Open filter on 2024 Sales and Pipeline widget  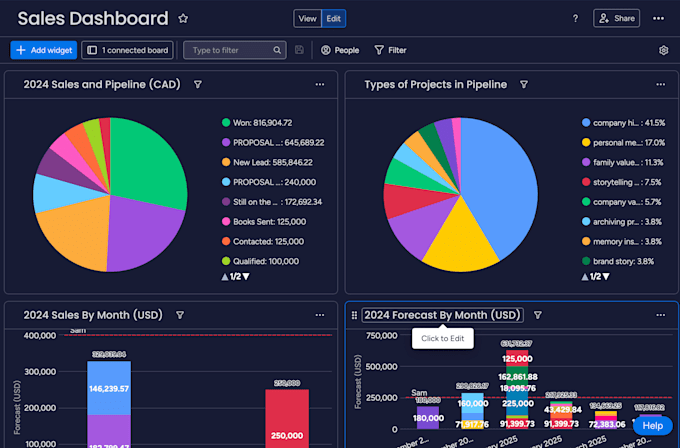(x=198, y=85)
